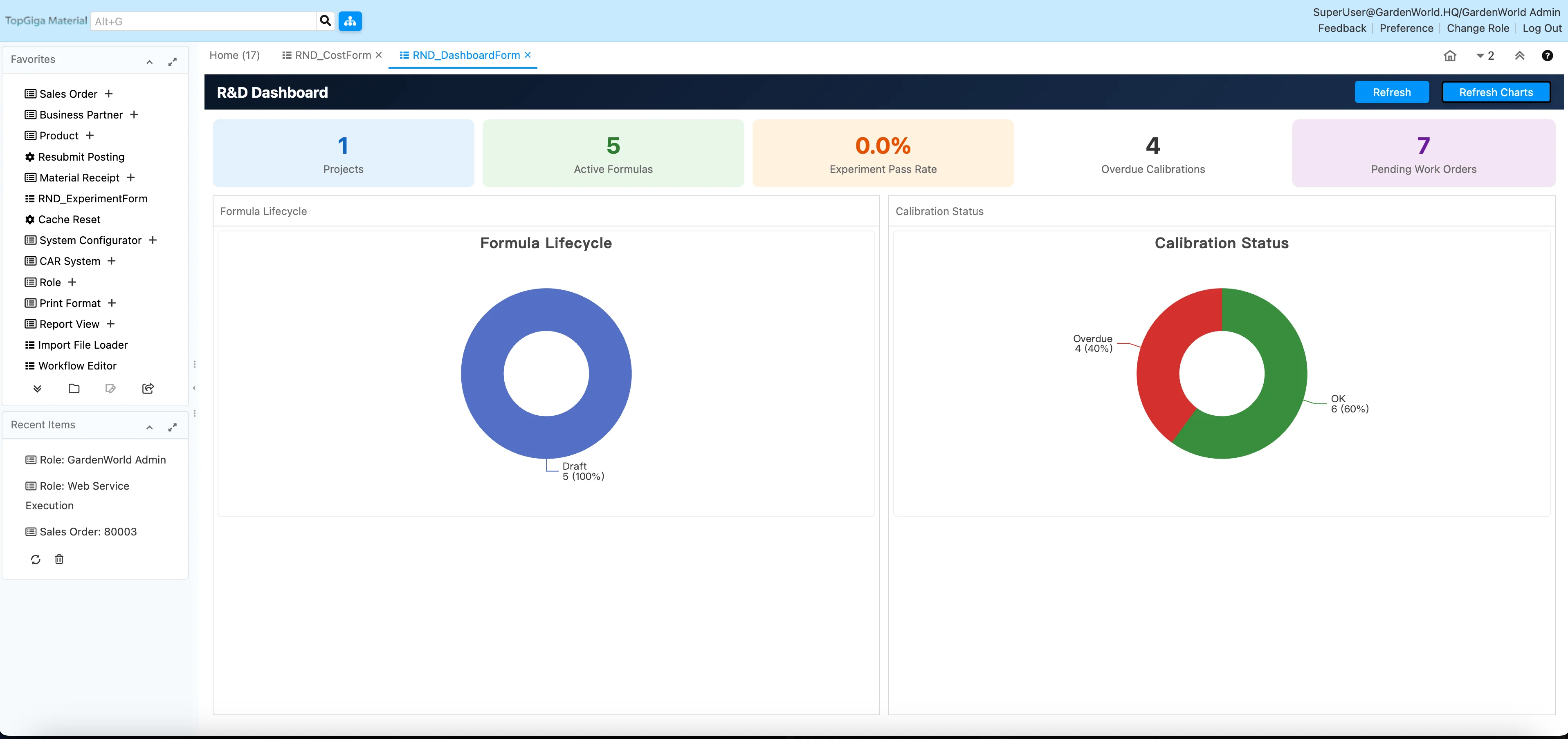Refresh the Recent Items list icon

pos(36,559)
